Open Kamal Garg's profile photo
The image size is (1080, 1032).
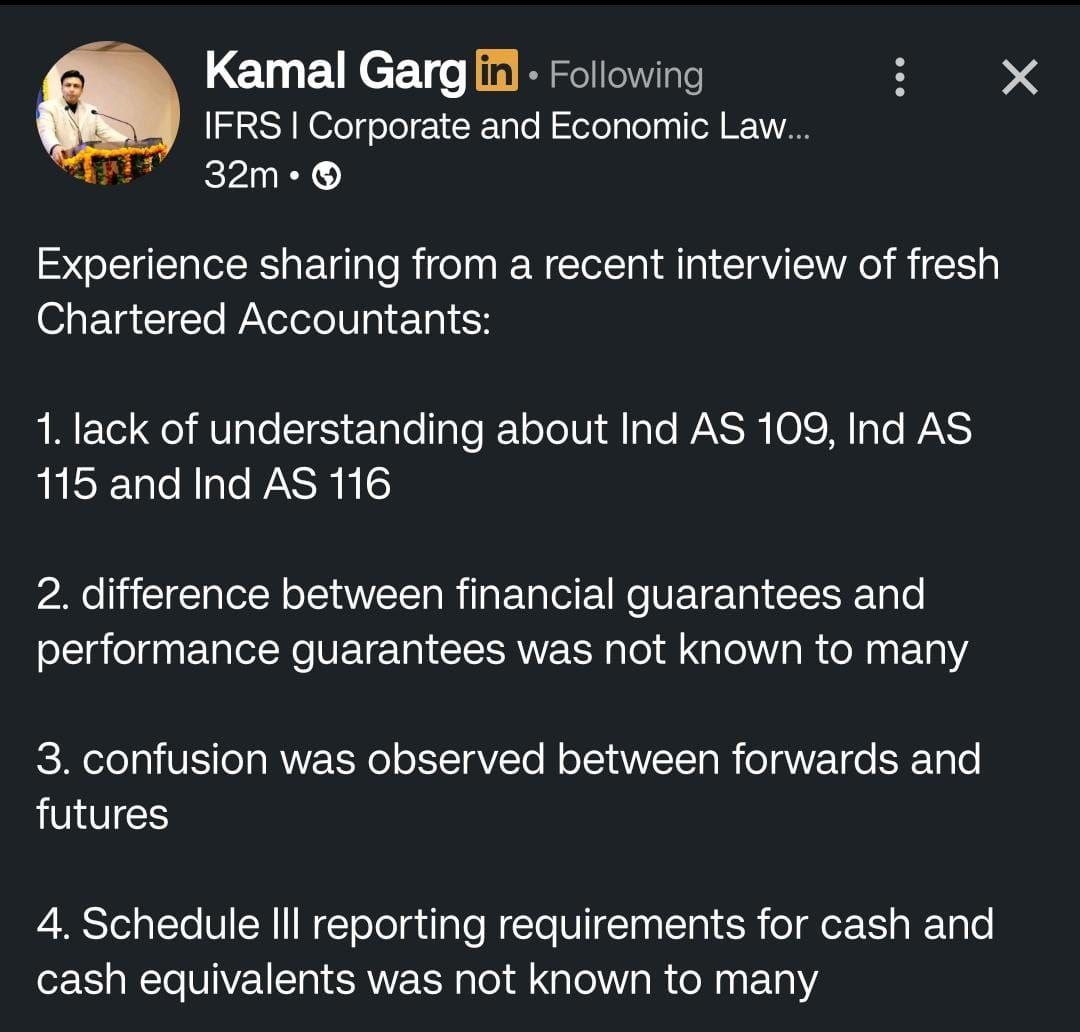coord(108,113)
